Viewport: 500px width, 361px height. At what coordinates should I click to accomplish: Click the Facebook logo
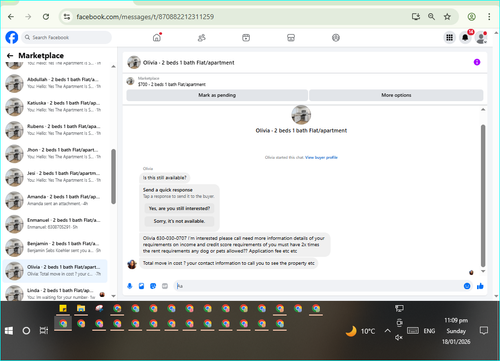click(x=12, y=37)
